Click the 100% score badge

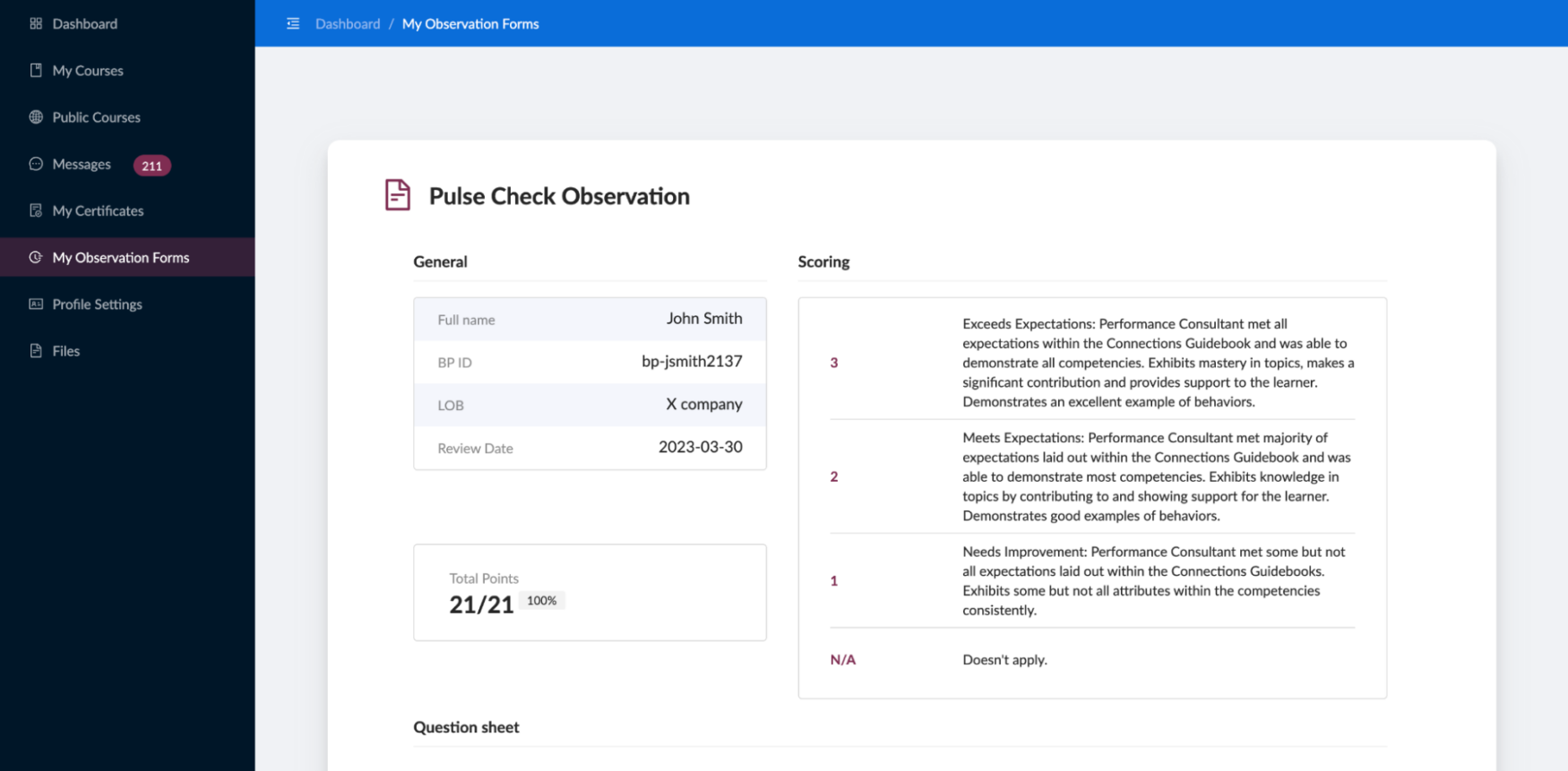click(541, 601)
